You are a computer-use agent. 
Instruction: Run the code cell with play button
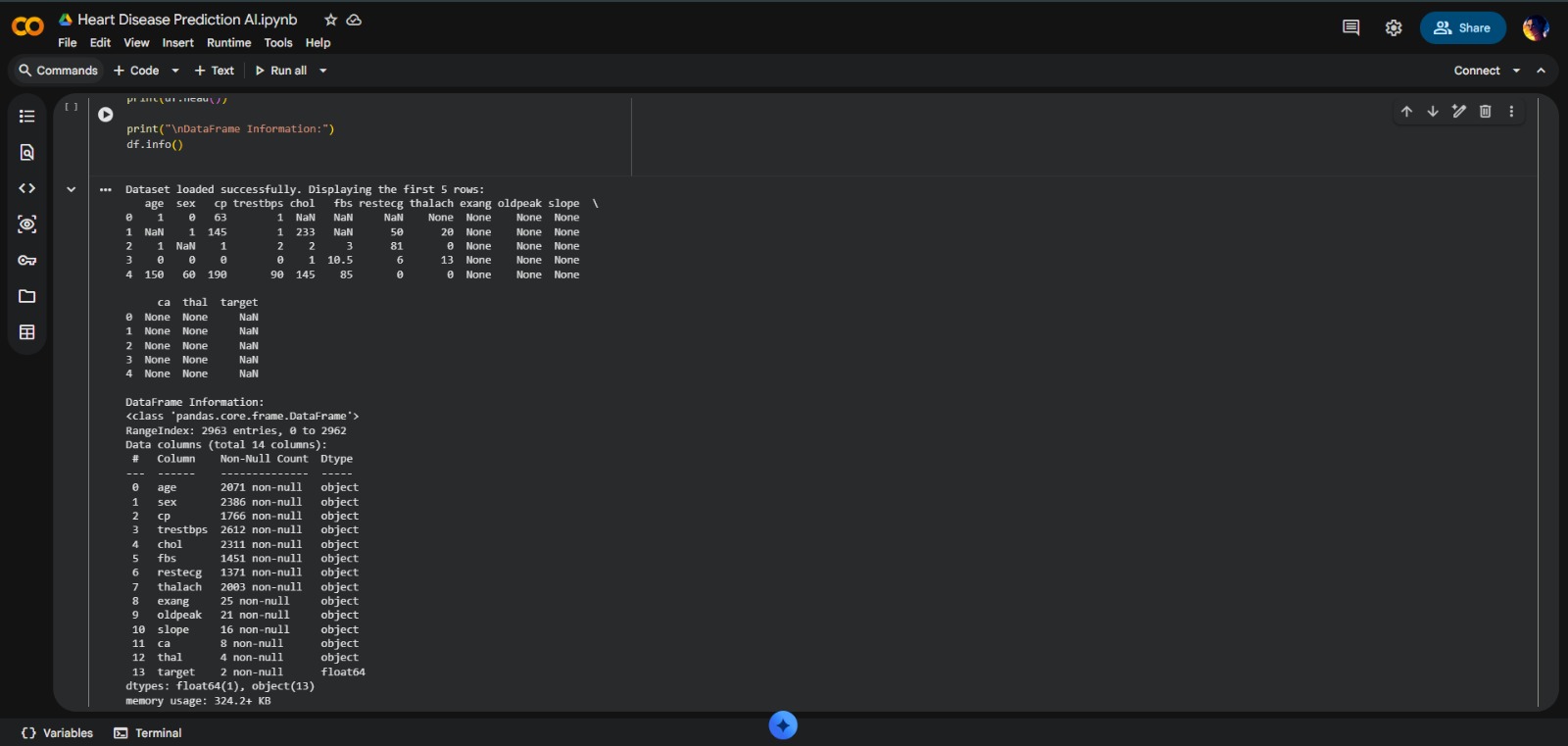106,115
